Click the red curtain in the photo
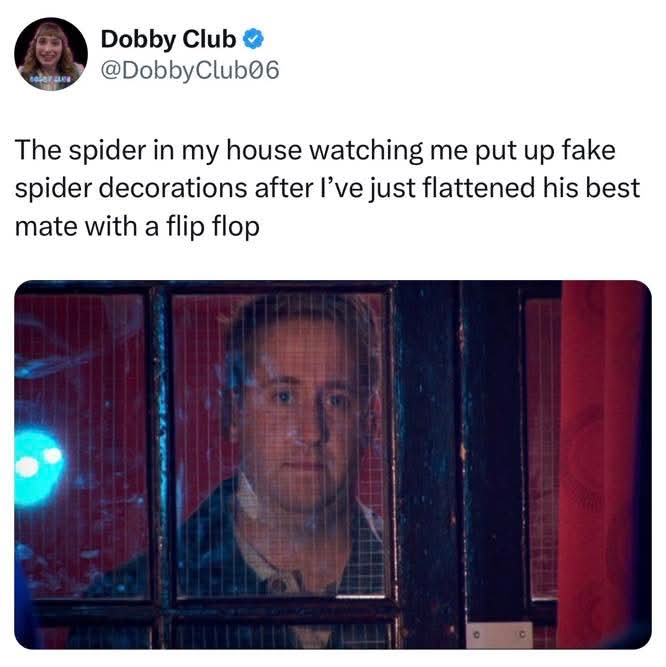 (604, 464)
